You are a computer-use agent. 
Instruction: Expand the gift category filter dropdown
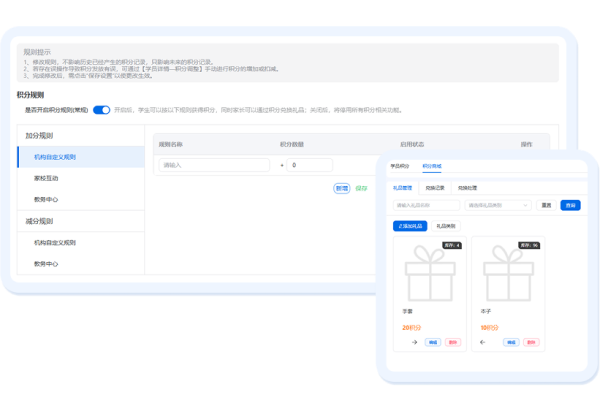tap(497, 205)
